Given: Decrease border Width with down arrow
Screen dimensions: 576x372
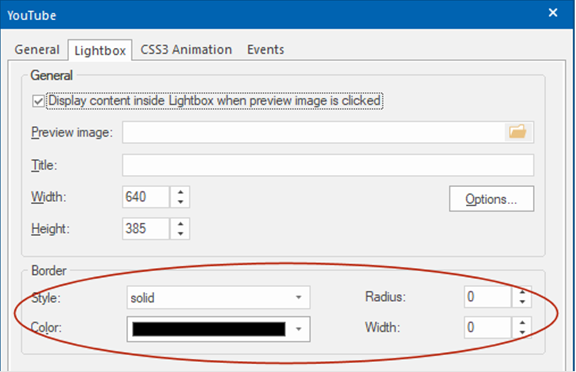Looking at the screenshot, I should pos(522,332).
